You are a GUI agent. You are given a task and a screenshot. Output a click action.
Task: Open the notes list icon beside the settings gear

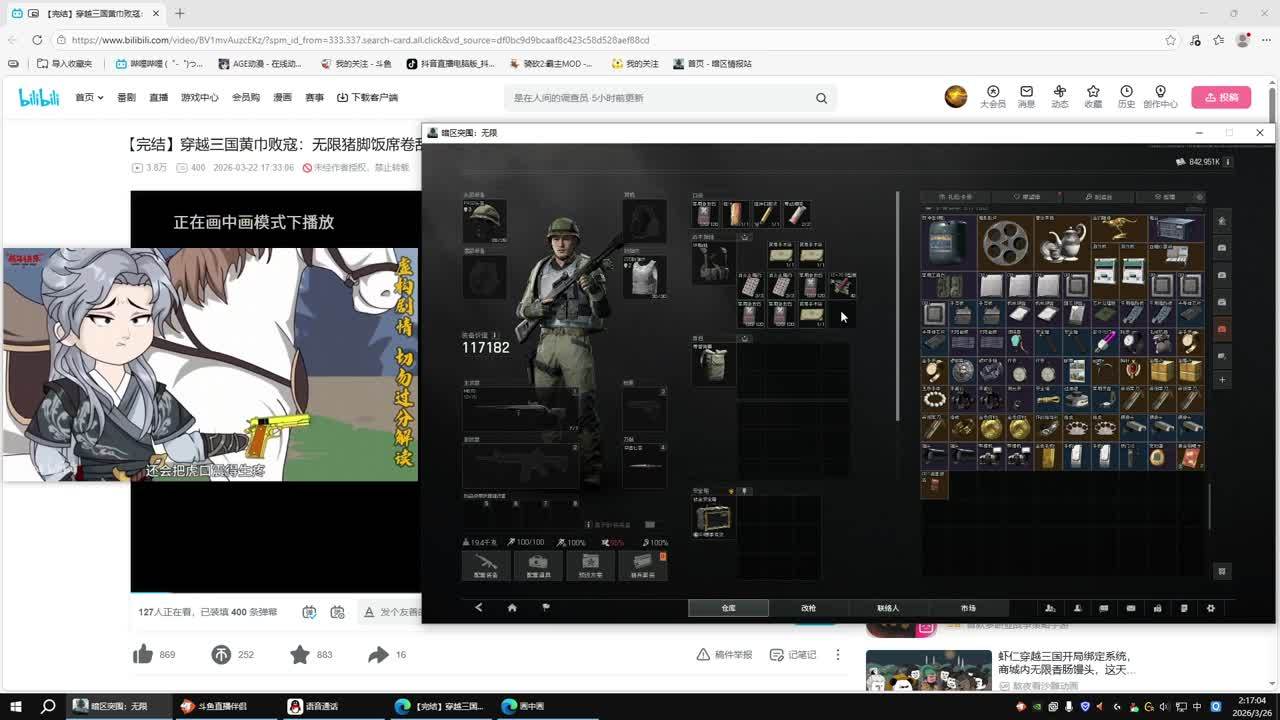1184,608
